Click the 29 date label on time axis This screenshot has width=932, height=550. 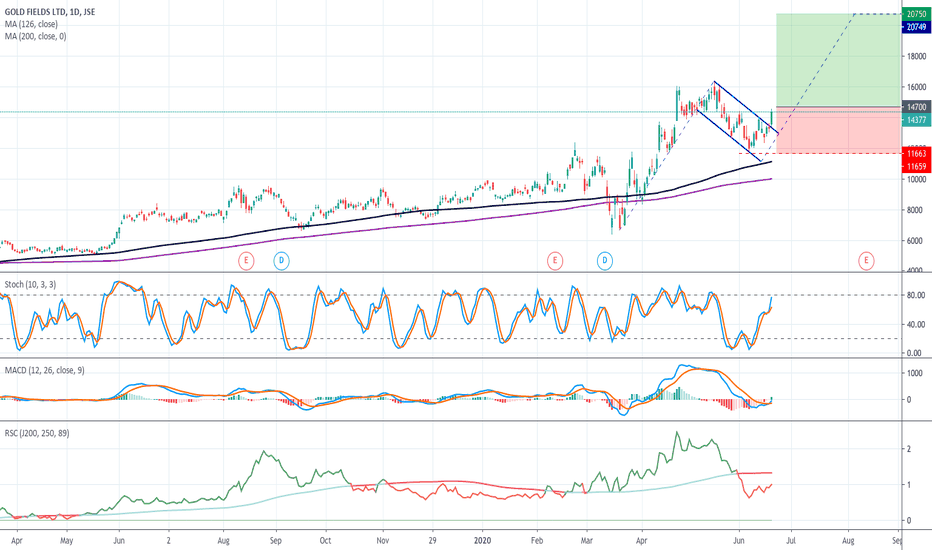432,541
